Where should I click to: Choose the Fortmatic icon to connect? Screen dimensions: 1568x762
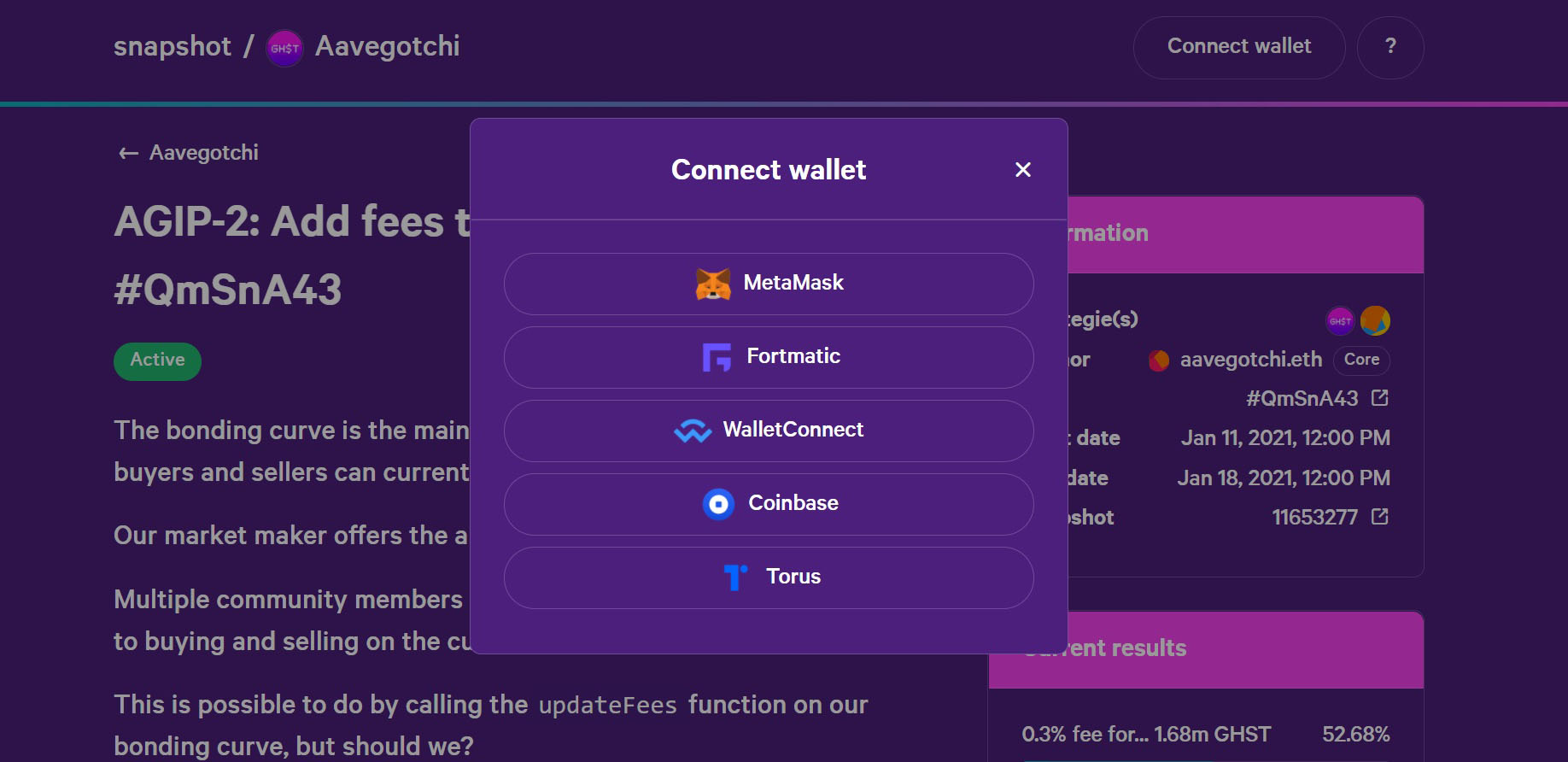(719, 356)
